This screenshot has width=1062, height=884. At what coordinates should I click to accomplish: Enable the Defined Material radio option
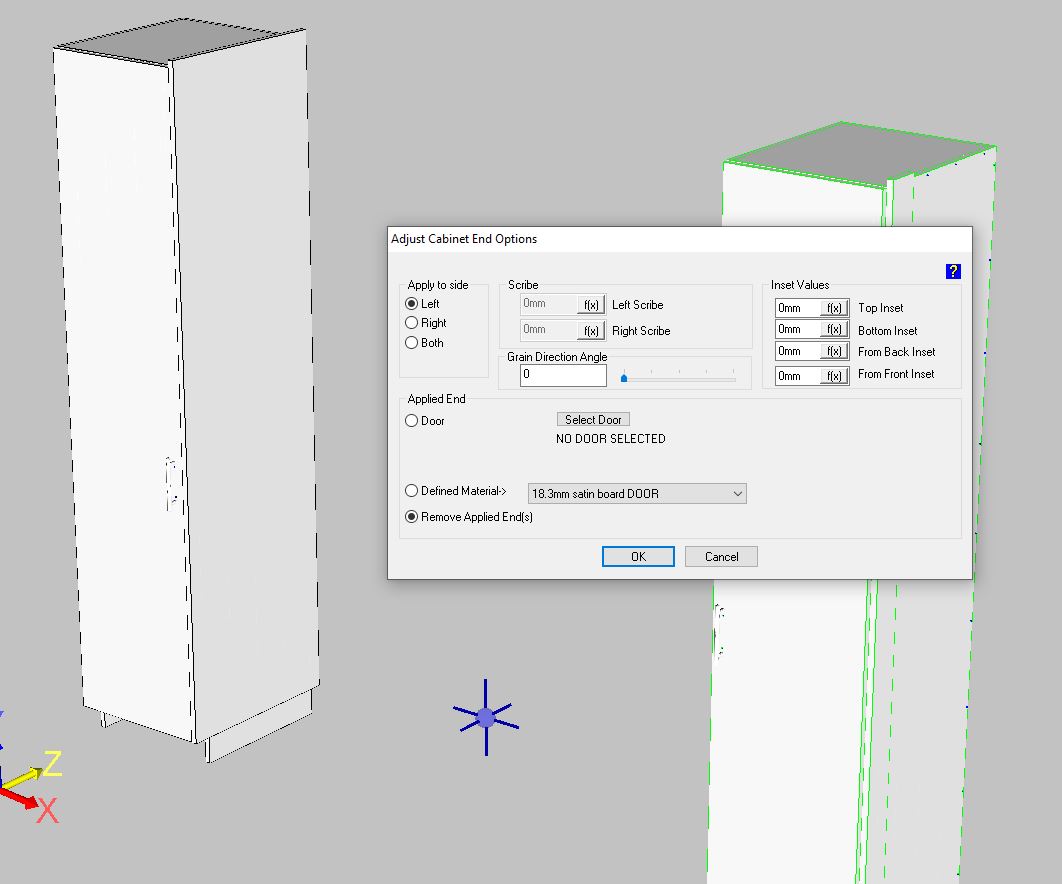click(x=412, y=491)
